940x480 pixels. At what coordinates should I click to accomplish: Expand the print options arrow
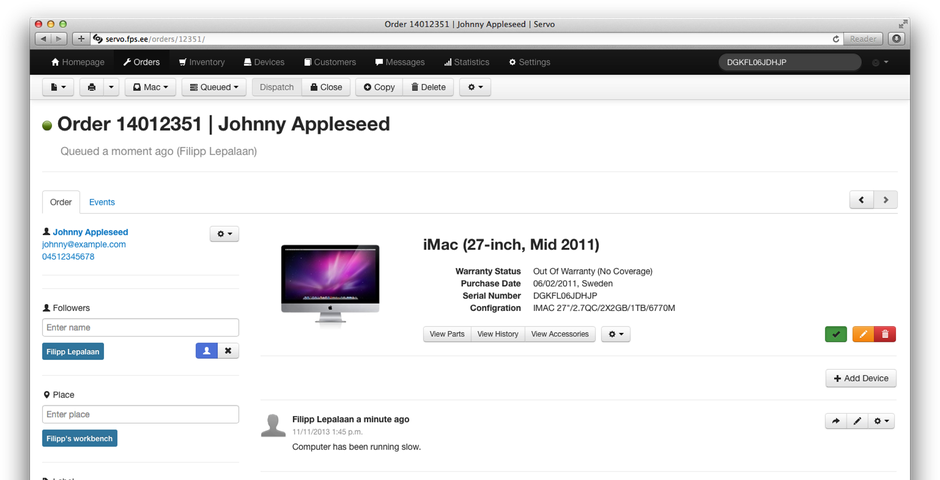[x=112, y=87]
